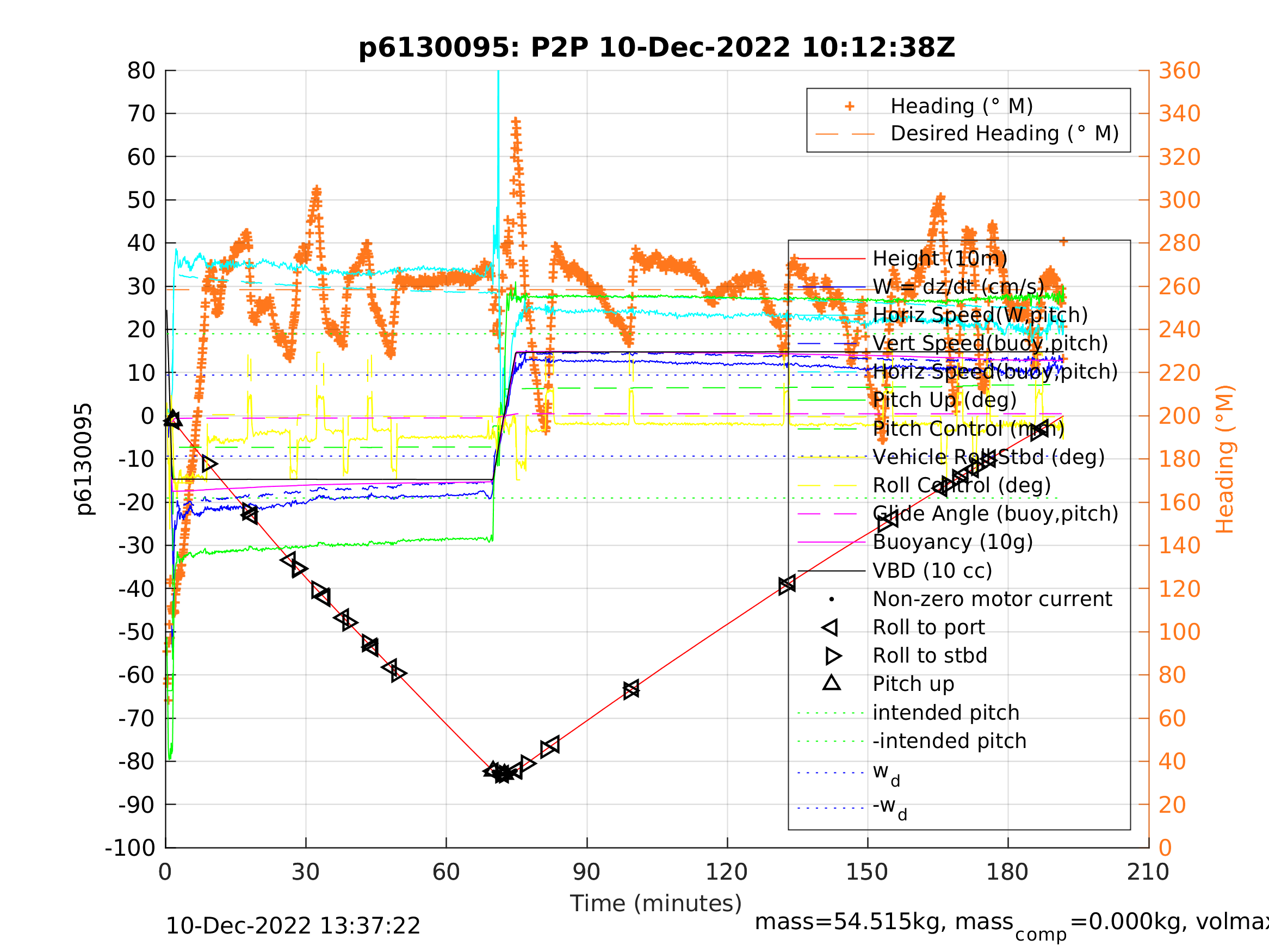Click the W = dz/dt (cm/s) legend label

(x=958, y=287)
